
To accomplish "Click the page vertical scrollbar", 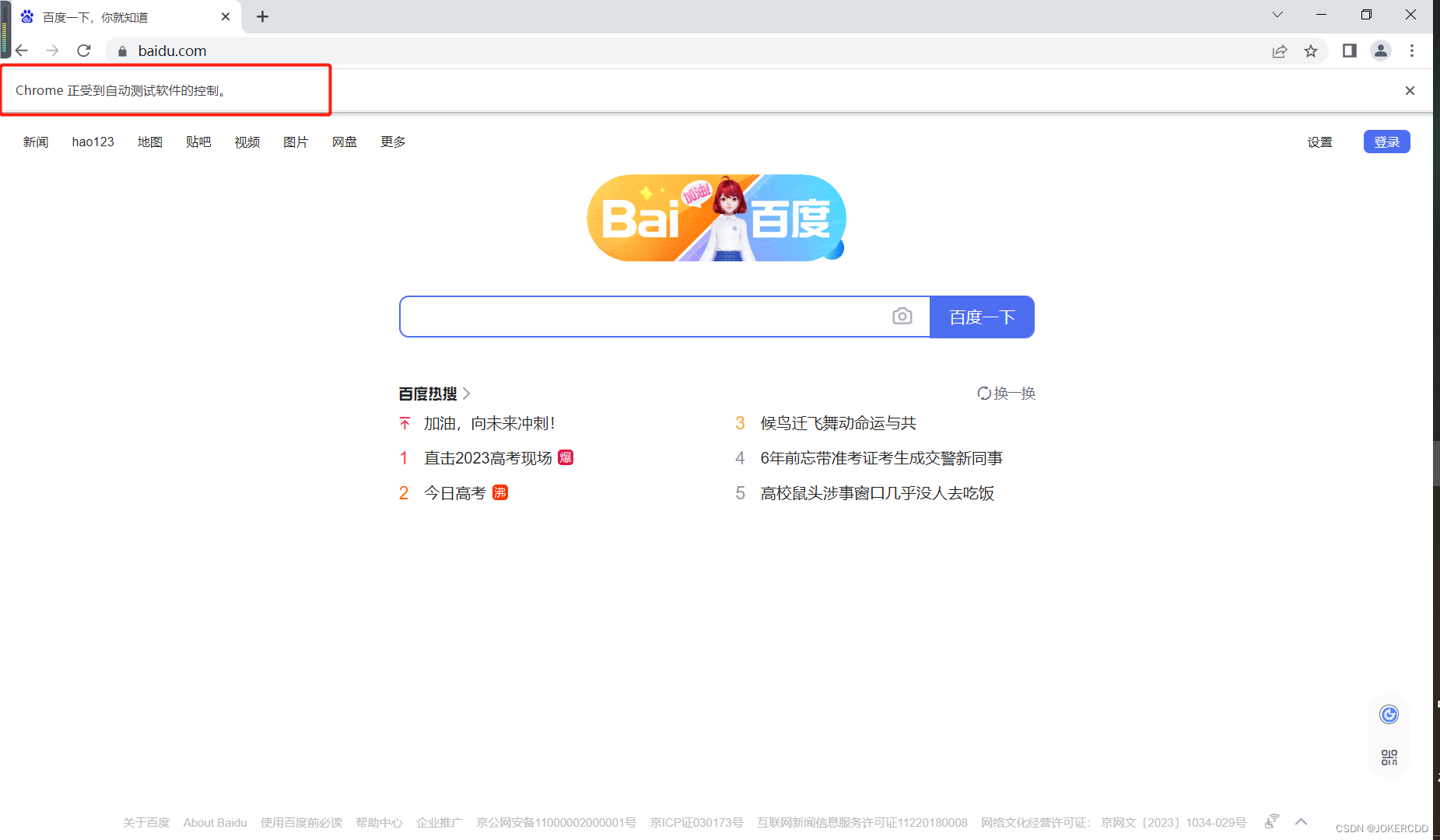I will 1436,464.
